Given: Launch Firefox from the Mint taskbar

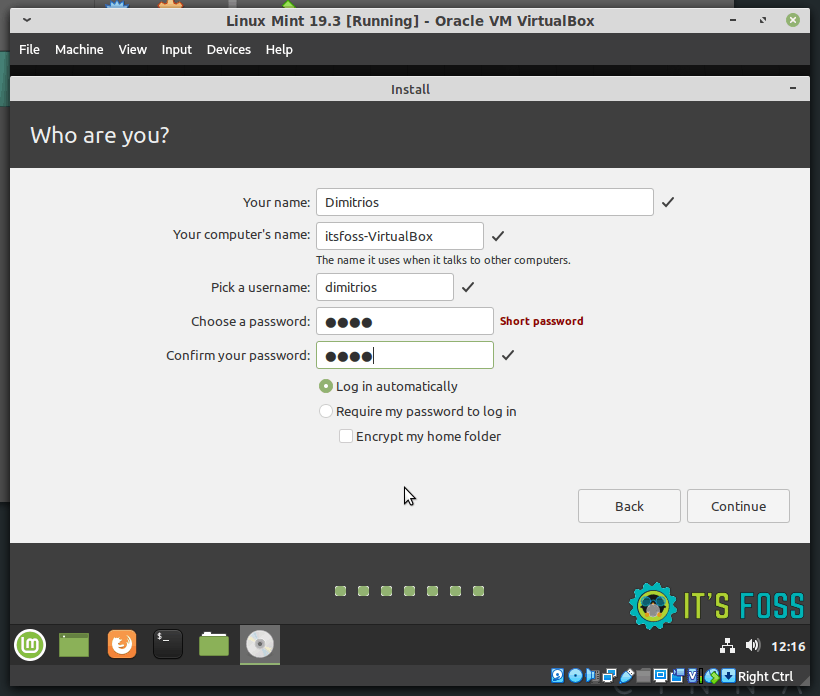Looking at the screenshot, I should [x=121, y=645].
